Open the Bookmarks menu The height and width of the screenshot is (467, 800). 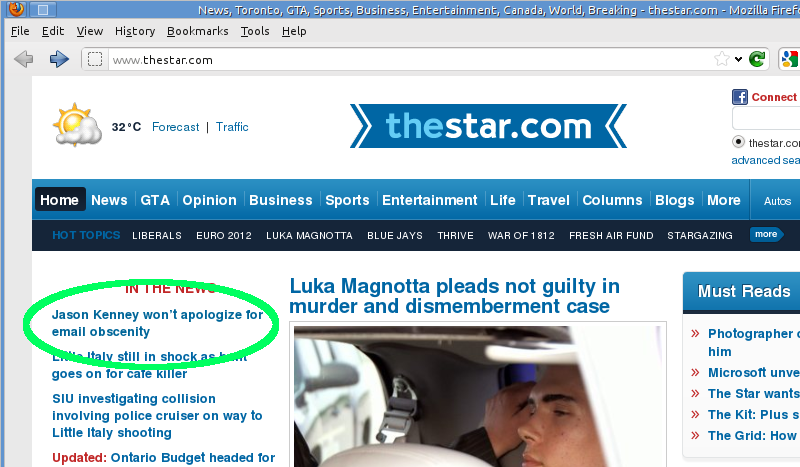197,31
